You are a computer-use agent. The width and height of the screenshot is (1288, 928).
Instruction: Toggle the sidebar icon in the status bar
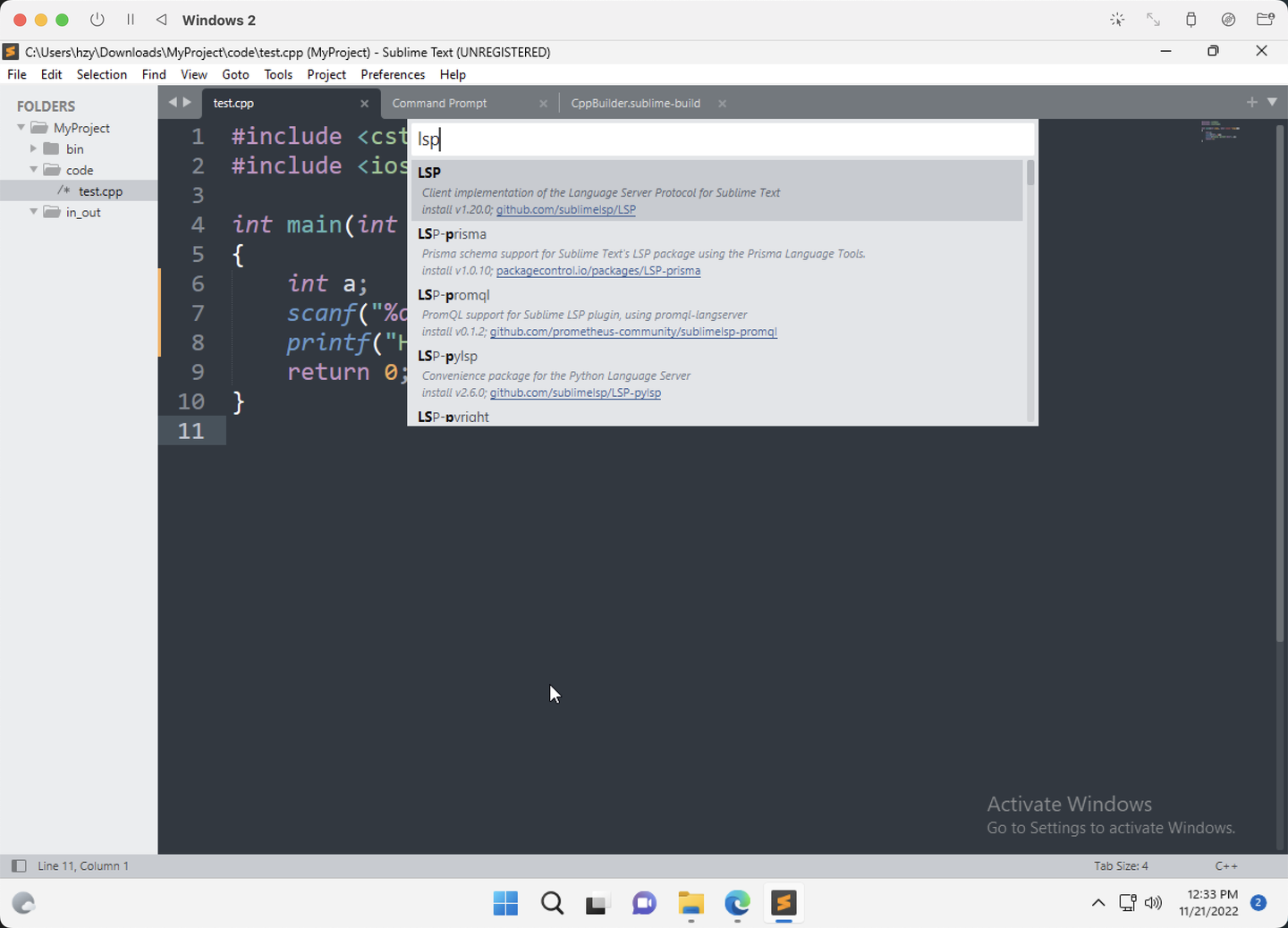coord(18,865)
